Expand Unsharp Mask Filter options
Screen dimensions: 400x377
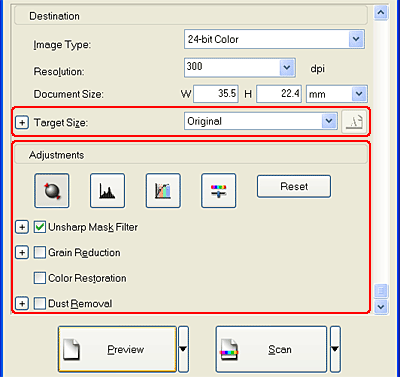tap(22, 227)
